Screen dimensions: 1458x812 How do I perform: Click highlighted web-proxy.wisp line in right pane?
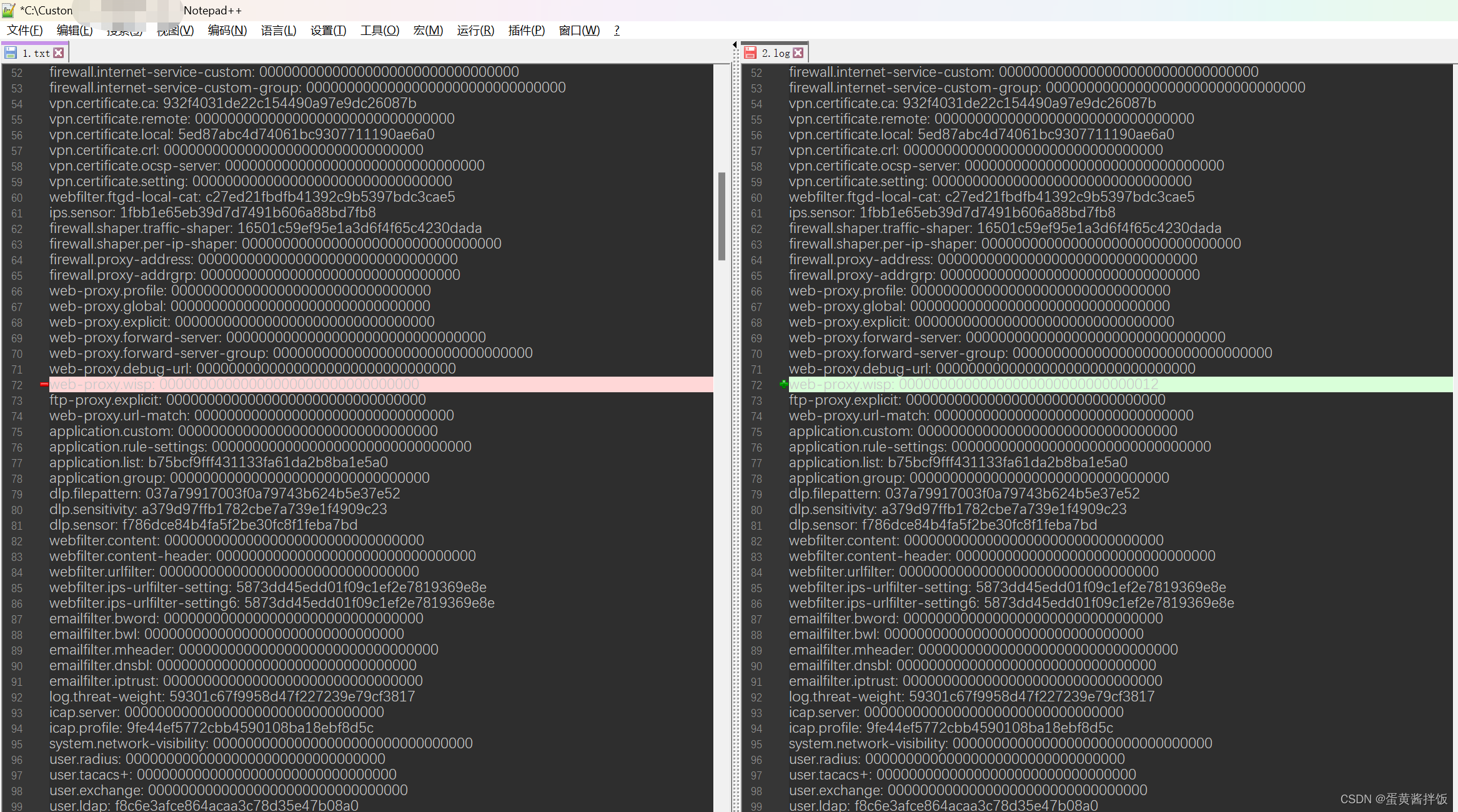click(1121, 384)
